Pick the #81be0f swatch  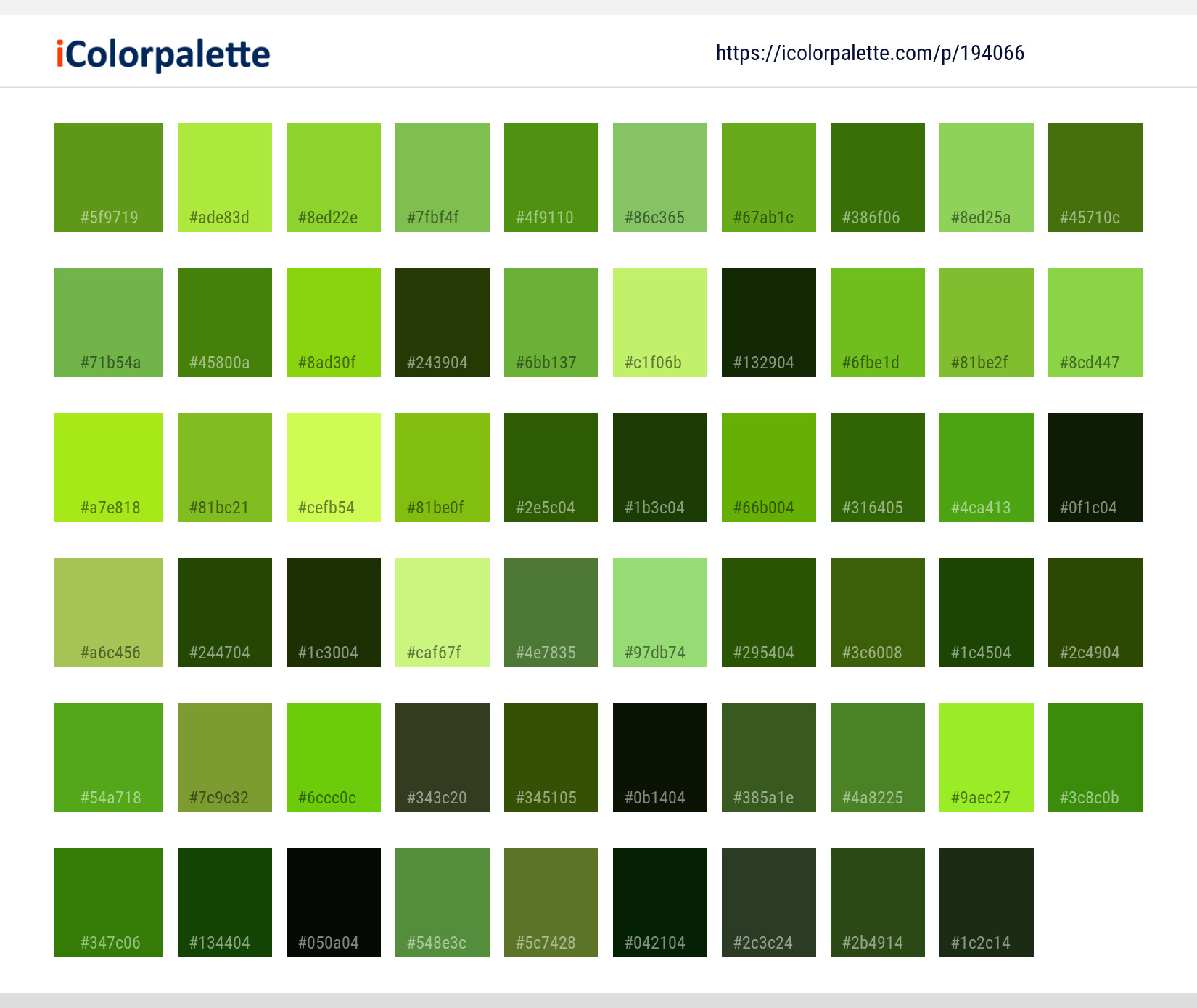443,468
